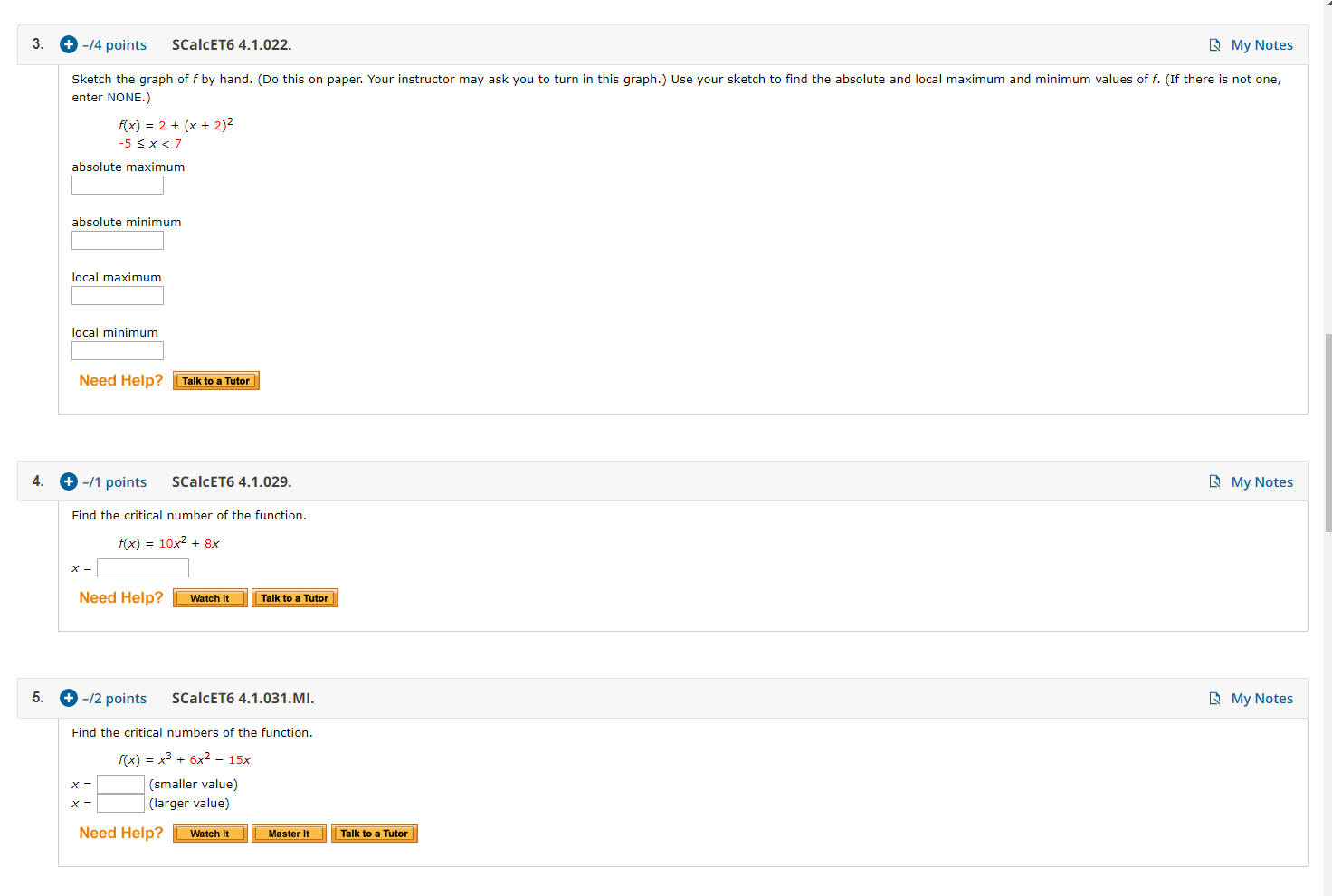Click the Need Help? label in question 3
The image size is (1332, 896).
click(x=121, y=381)
